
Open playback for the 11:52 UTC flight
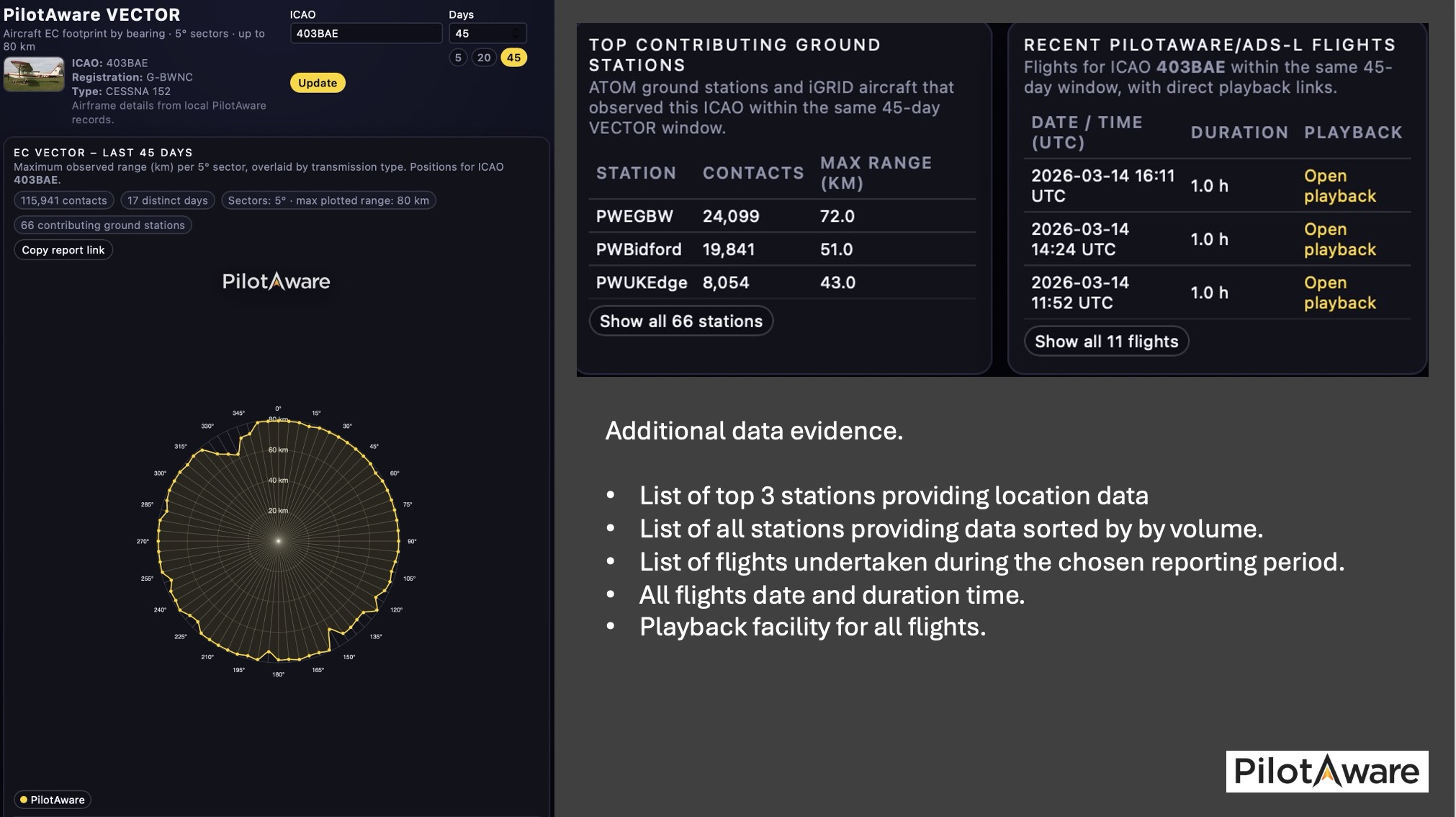(x=1339, y=293)
